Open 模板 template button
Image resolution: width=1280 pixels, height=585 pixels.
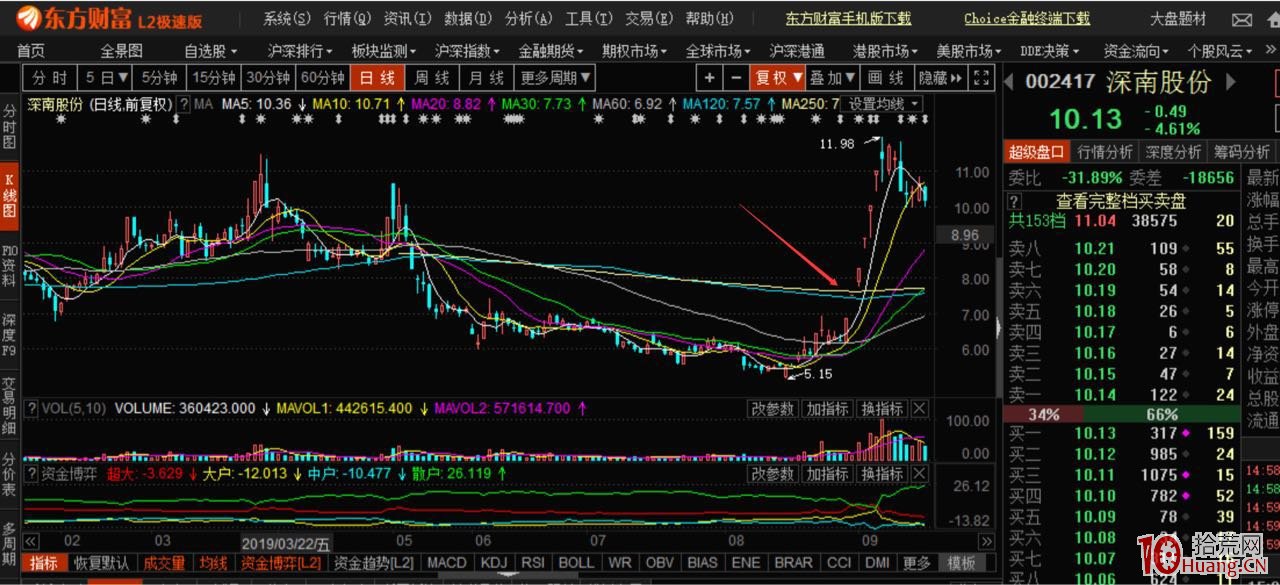[960, 563]
